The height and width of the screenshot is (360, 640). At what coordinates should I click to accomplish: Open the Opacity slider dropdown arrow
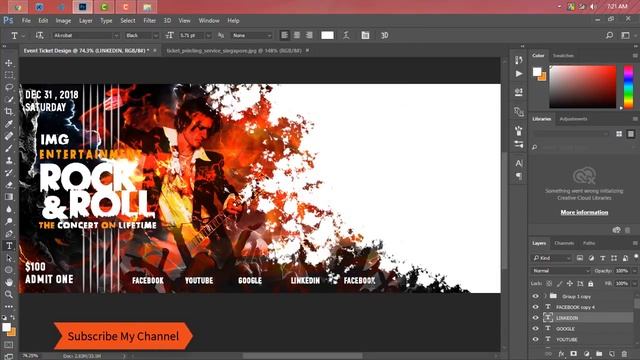(634, 271)
